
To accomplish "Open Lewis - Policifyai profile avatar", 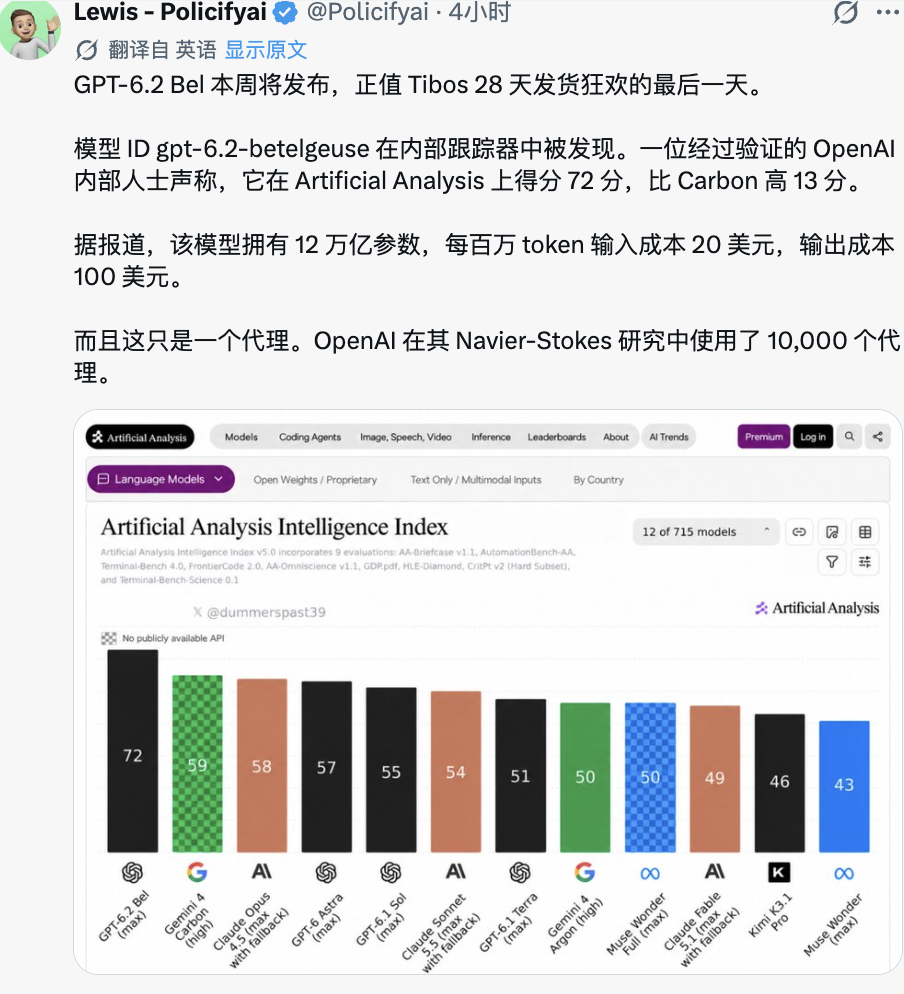I will (30, 29).
